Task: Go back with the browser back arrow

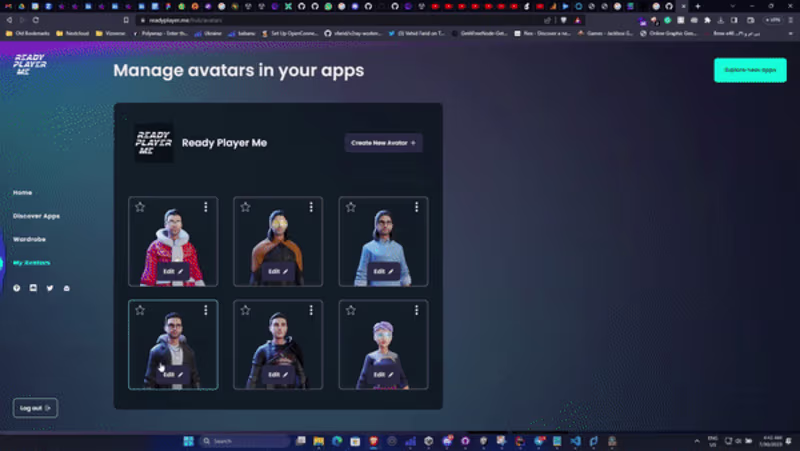Action: click(x=9, y=20)
